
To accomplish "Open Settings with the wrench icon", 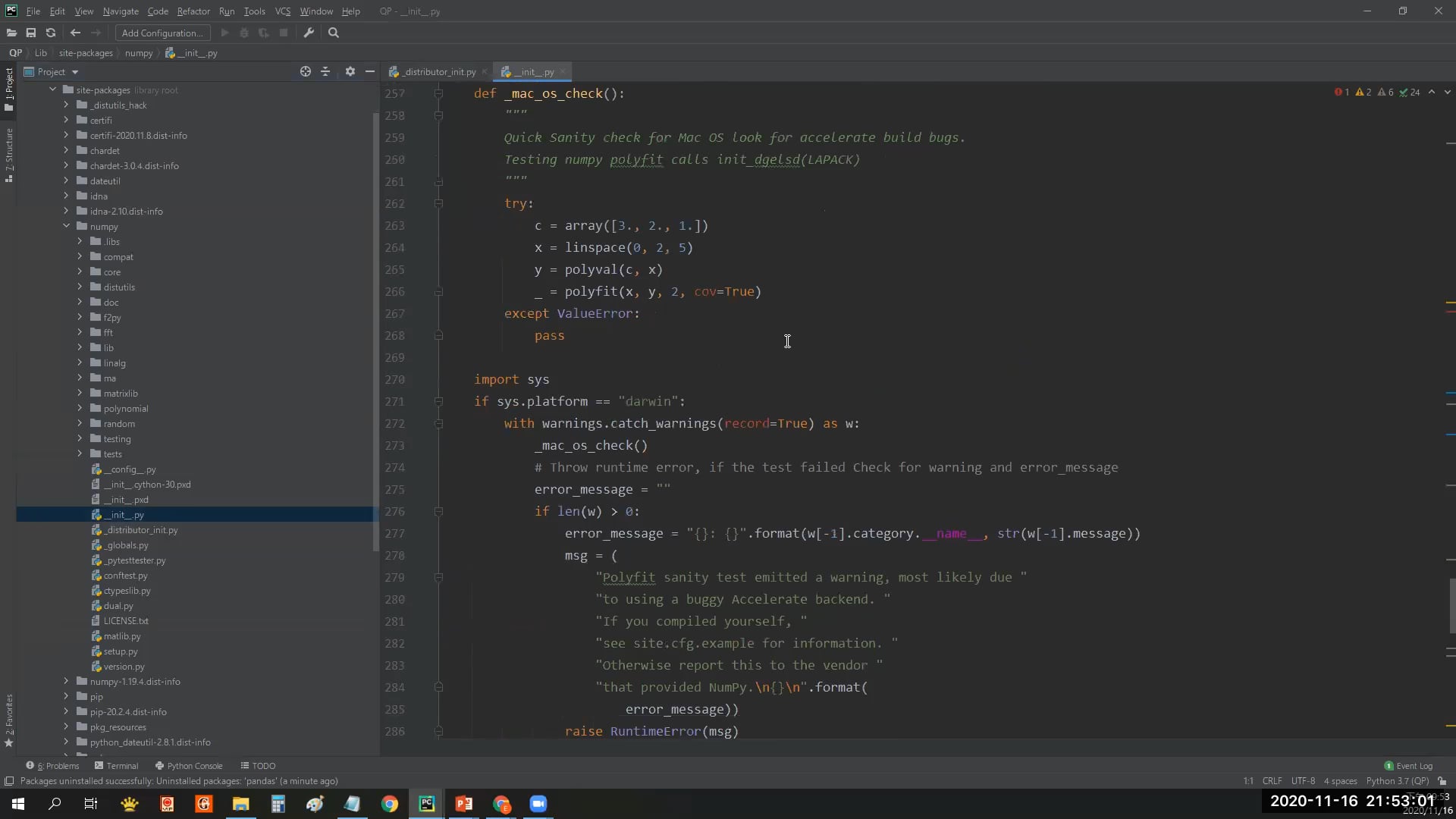I will coord(309,33).
